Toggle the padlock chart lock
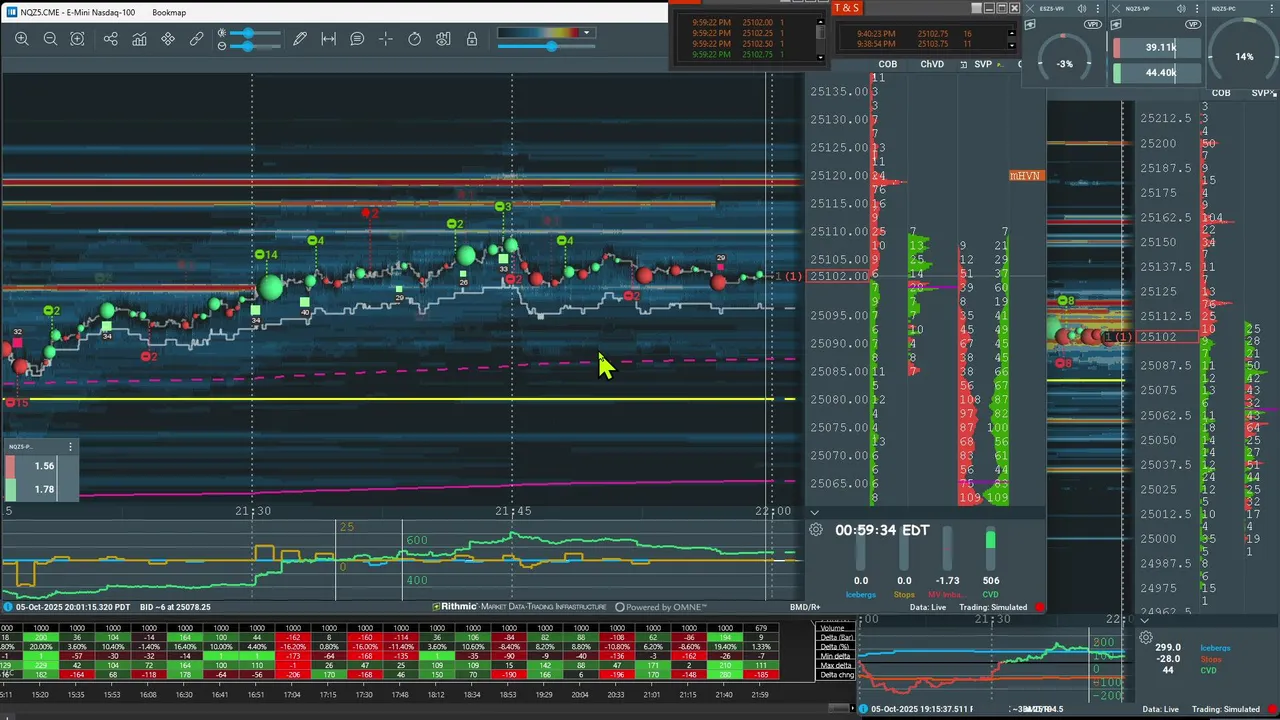Screen dimensions: 1280x720 tap(472, 39)
